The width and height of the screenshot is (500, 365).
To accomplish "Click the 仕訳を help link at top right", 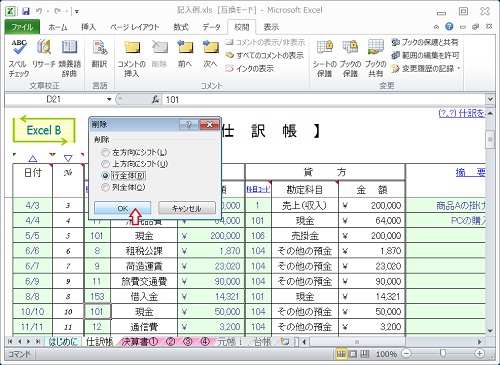I will point(462,113).
